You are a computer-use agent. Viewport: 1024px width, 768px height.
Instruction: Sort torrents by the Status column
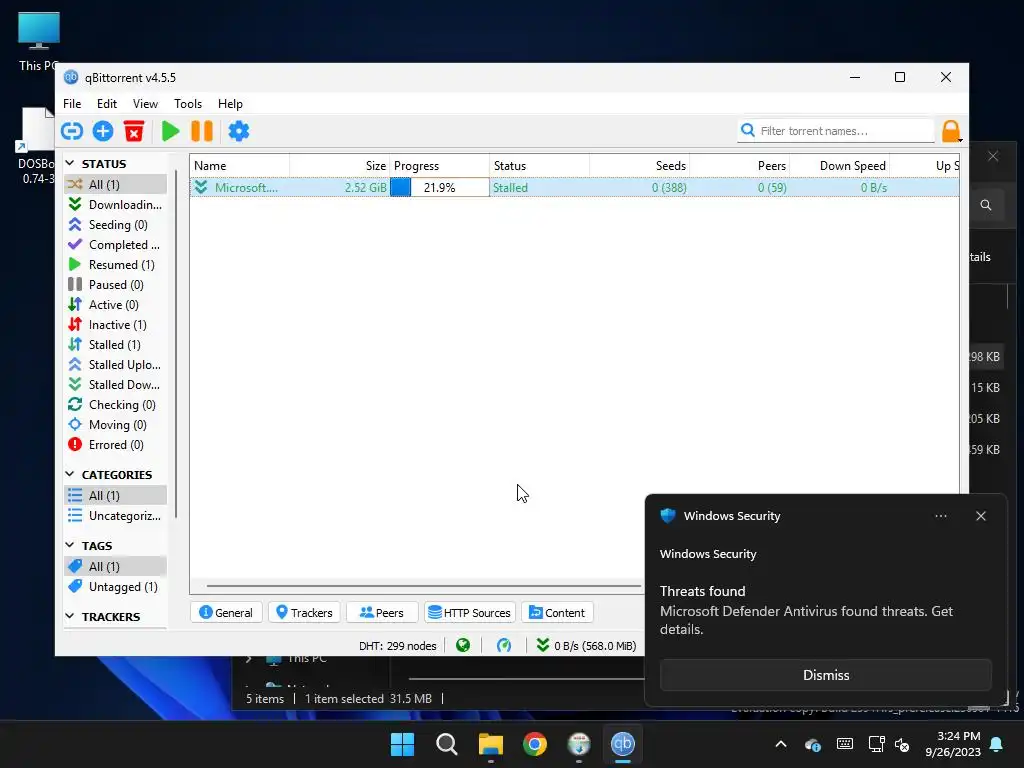tap(539, 166)
